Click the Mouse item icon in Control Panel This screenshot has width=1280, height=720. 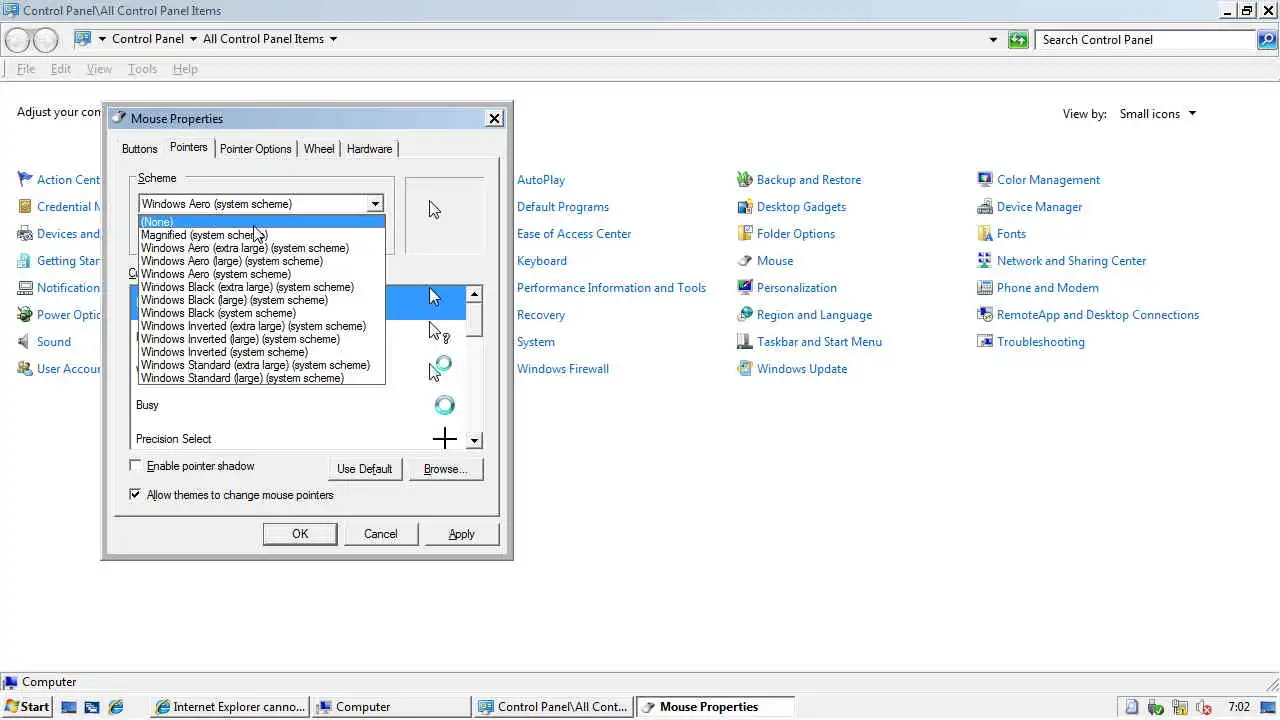pyautogui.click(x=744, y=261)
